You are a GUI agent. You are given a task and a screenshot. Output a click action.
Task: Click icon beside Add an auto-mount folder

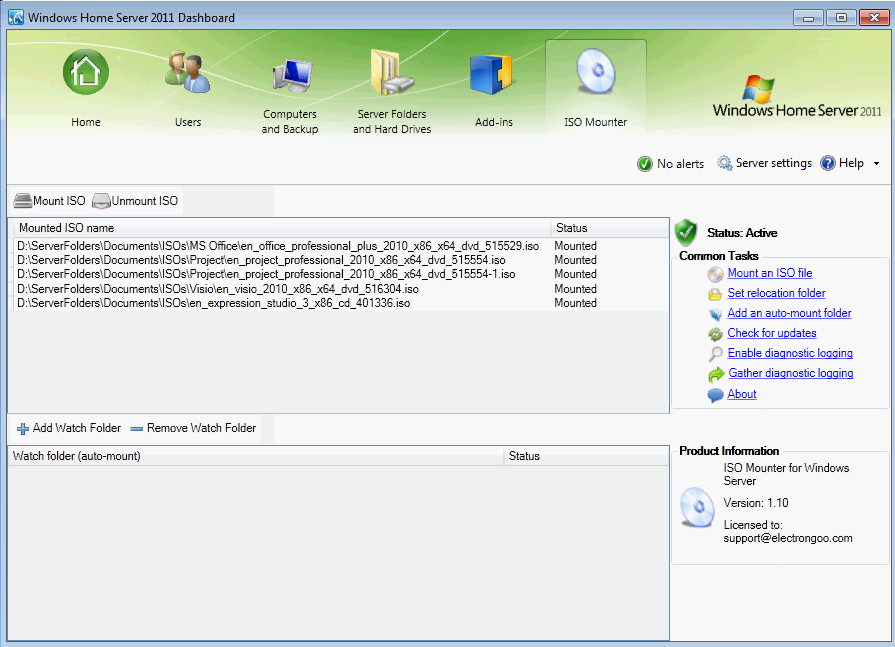point(715,314)
